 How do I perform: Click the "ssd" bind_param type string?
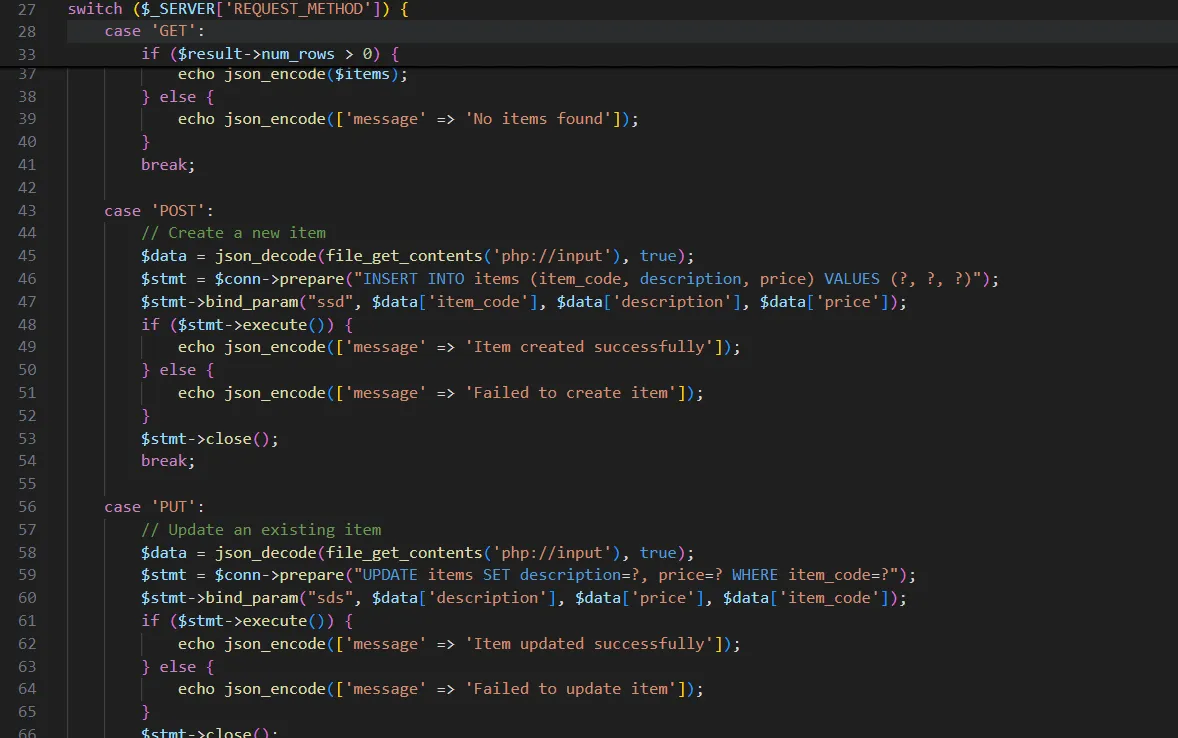[330, 302]
